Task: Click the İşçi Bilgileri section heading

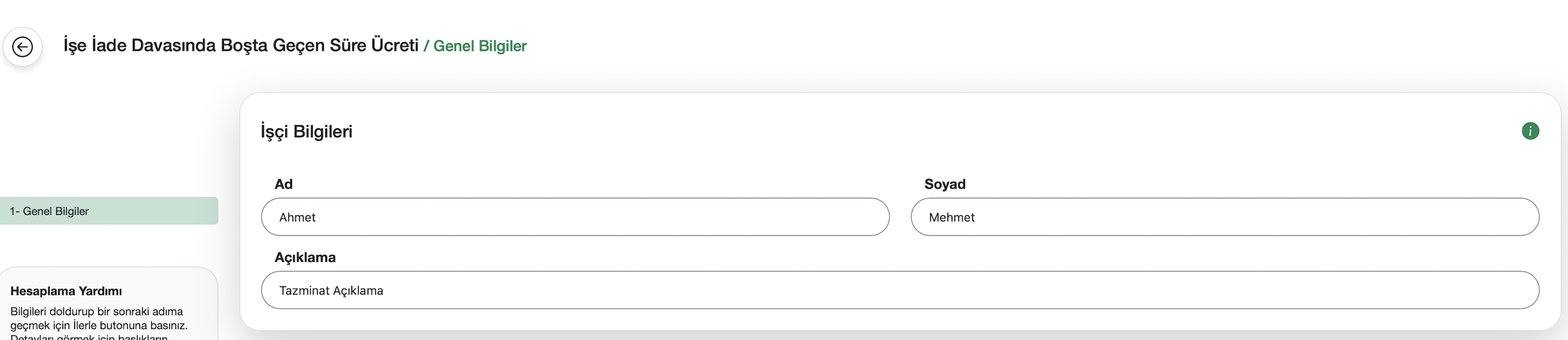Action: pos(307,131)
